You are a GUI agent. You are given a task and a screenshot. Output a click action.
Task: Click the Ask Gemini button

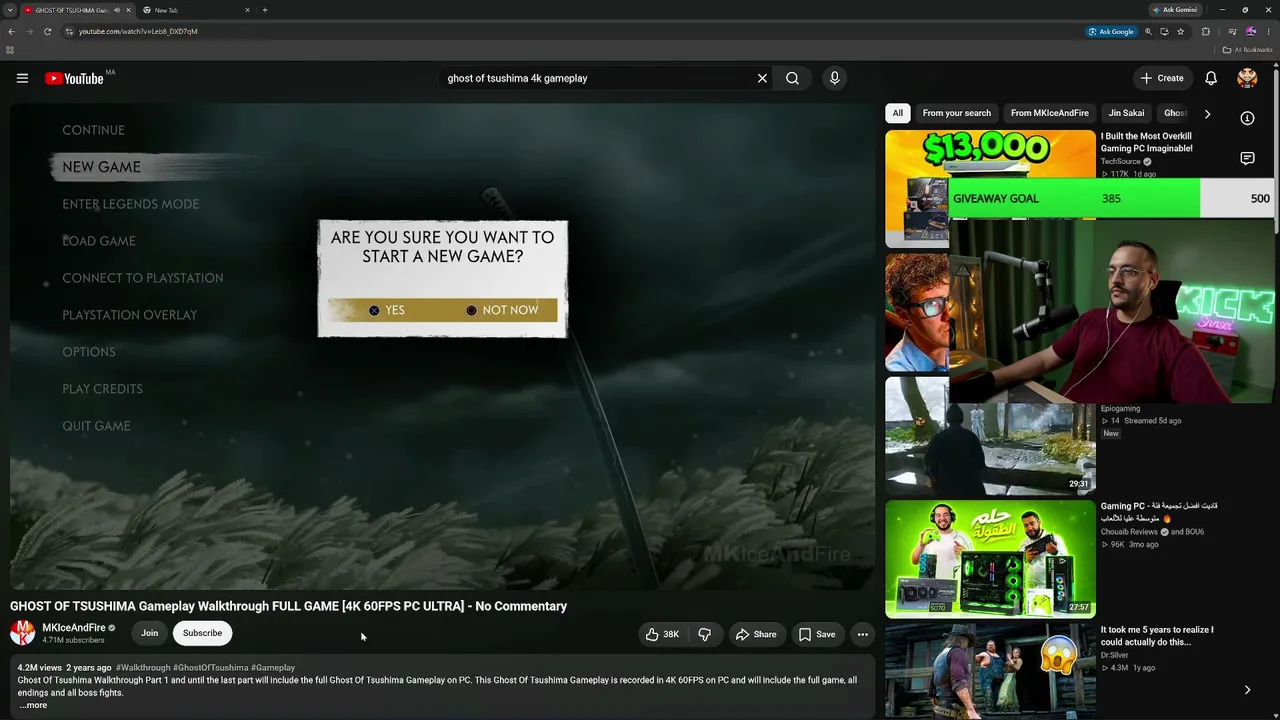tap(1175, 10)
